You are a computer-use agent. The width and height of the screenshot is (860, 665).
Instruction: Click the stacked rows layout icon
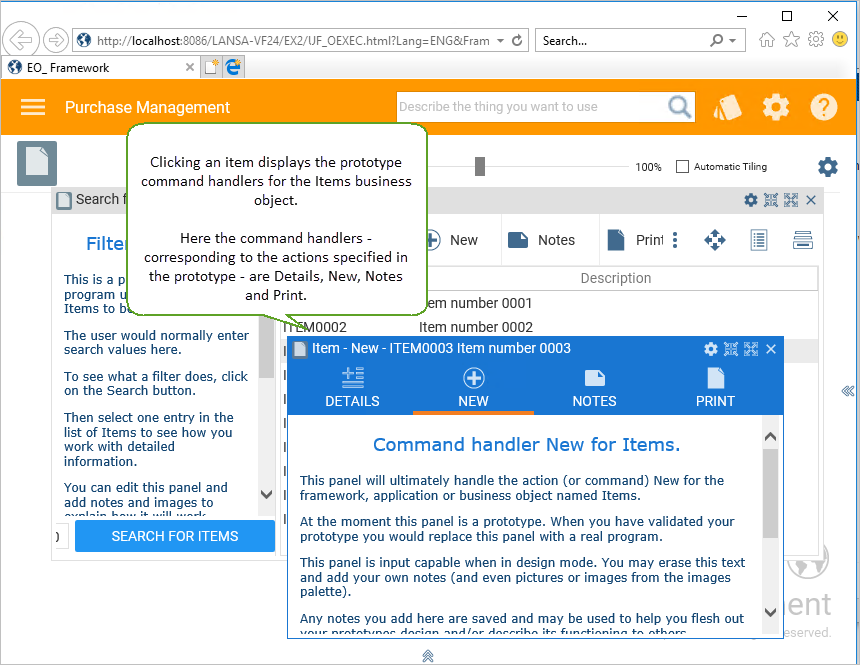(x=802, y=240)
